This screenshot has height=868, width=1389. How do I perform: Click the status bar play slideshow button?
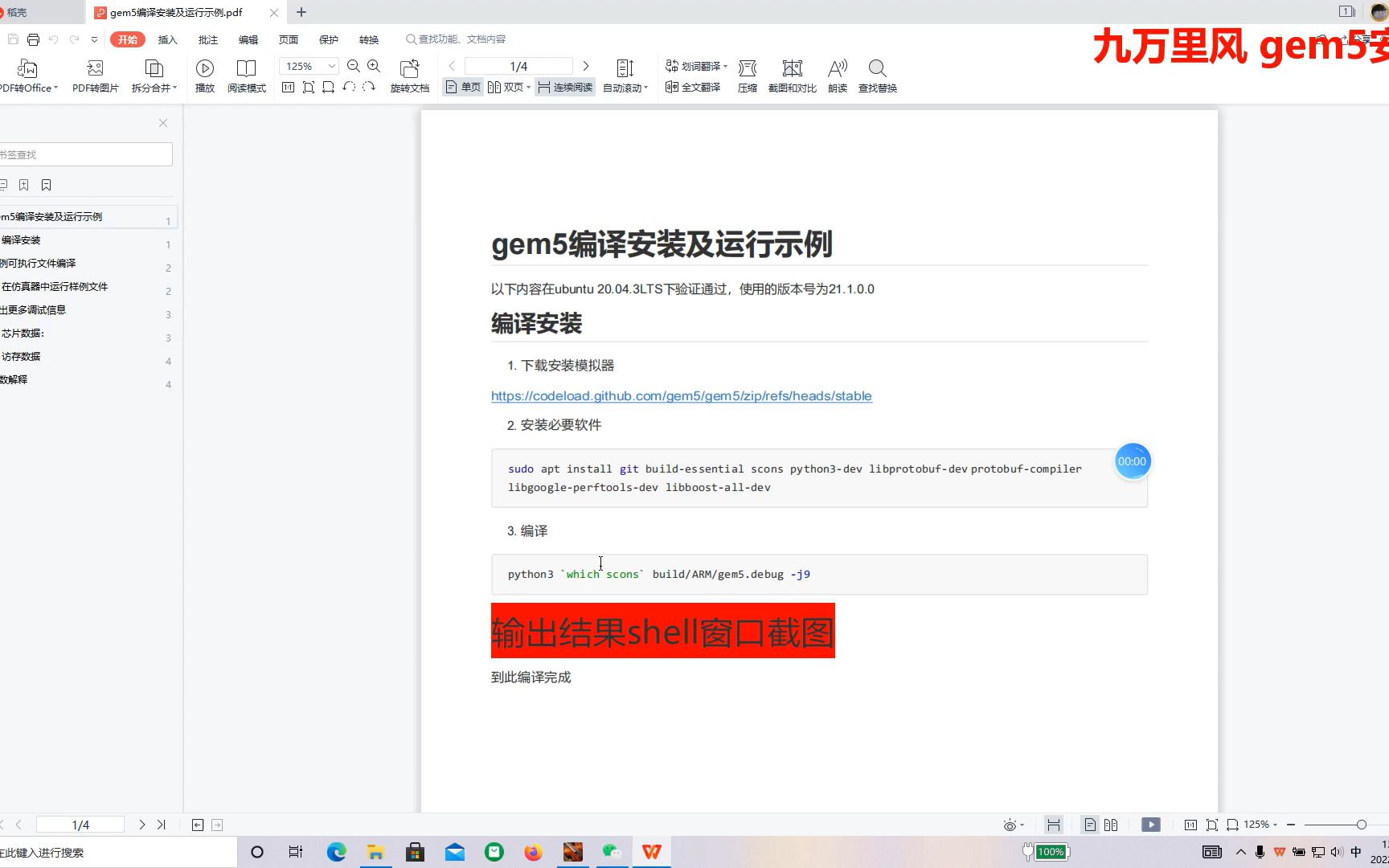[x=1151, y=825]
